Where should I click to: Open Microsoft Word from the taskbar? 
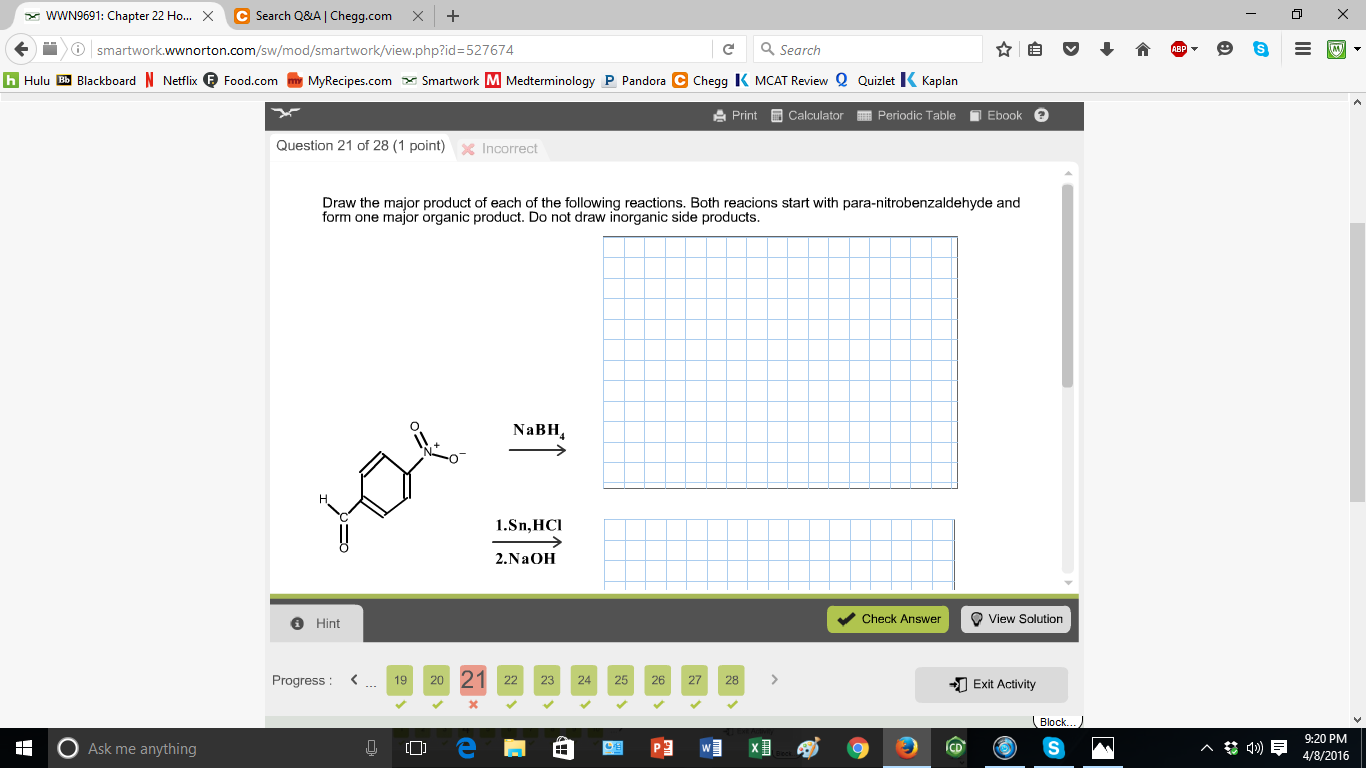(711, 748)
